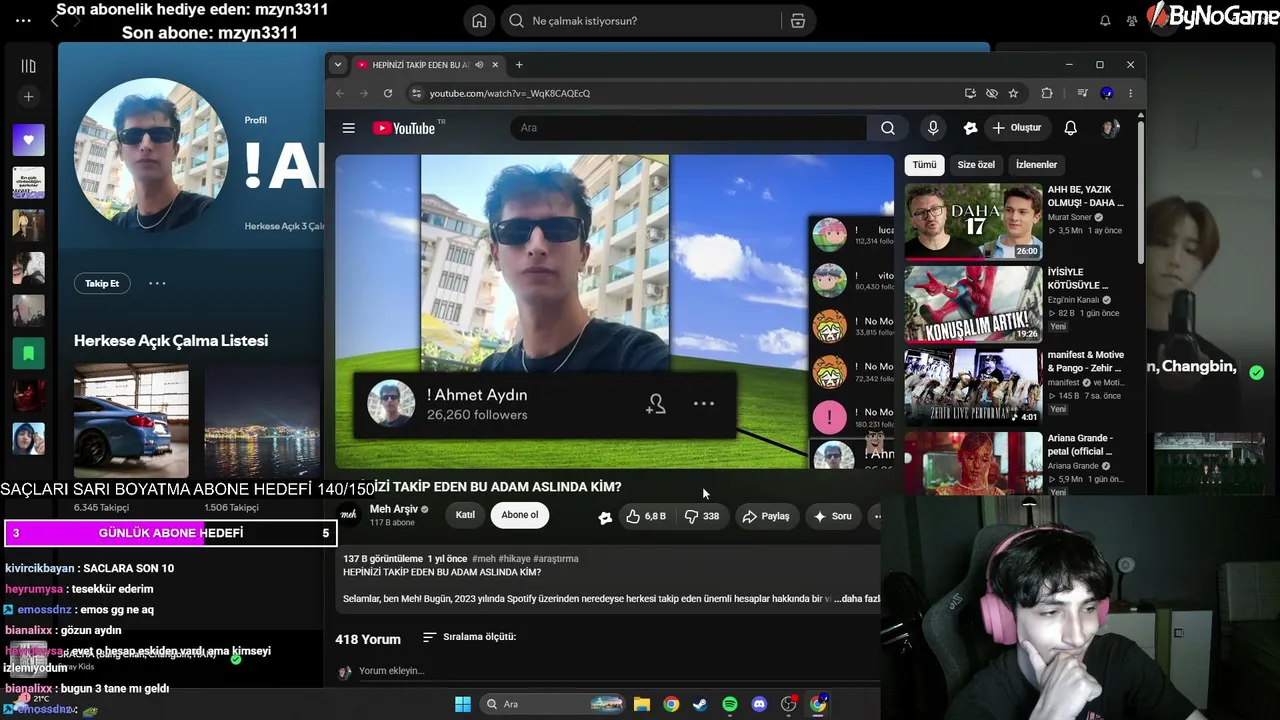Share the video using Paylaş
1280x720 pixels.
click(766, 516)
